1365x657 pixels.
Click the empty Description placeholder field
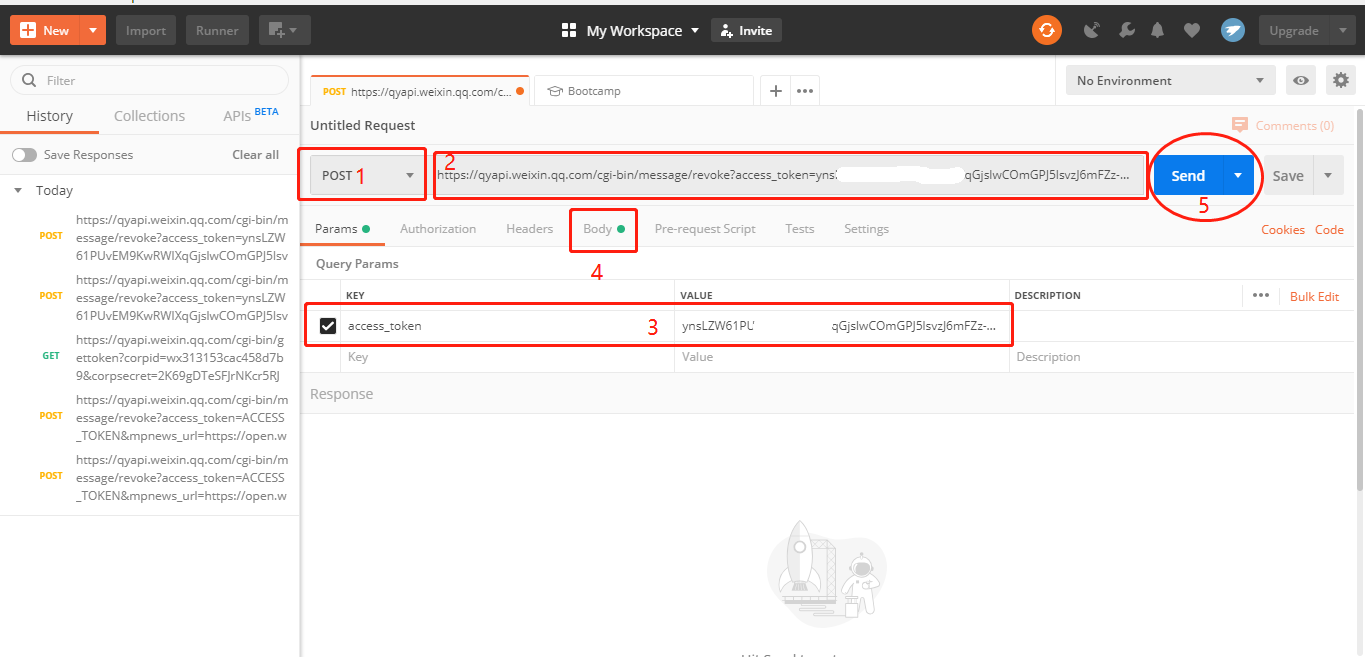point(1180,357)
